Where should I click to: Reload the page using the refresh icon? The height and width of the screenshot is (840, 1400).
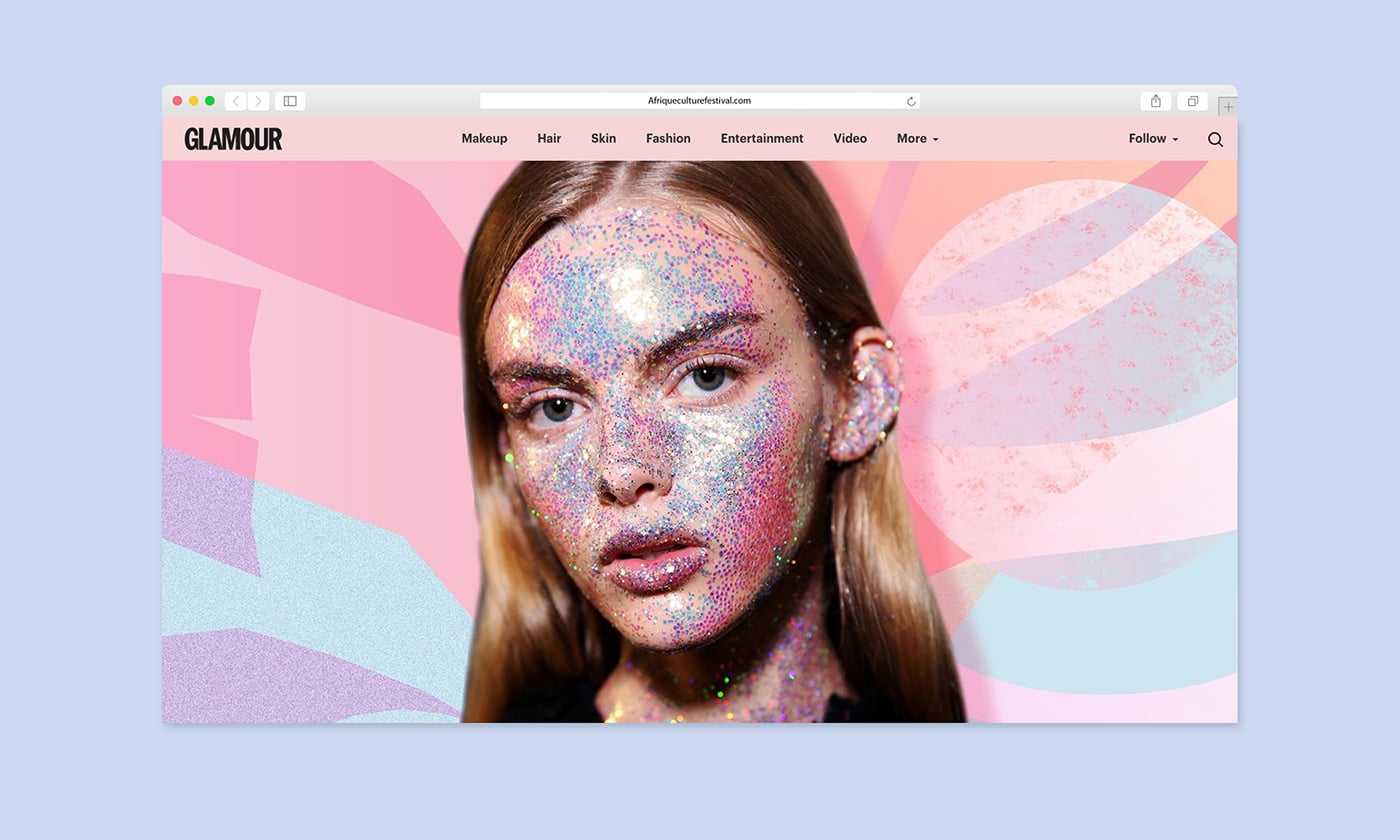click(x=911, y=101)
